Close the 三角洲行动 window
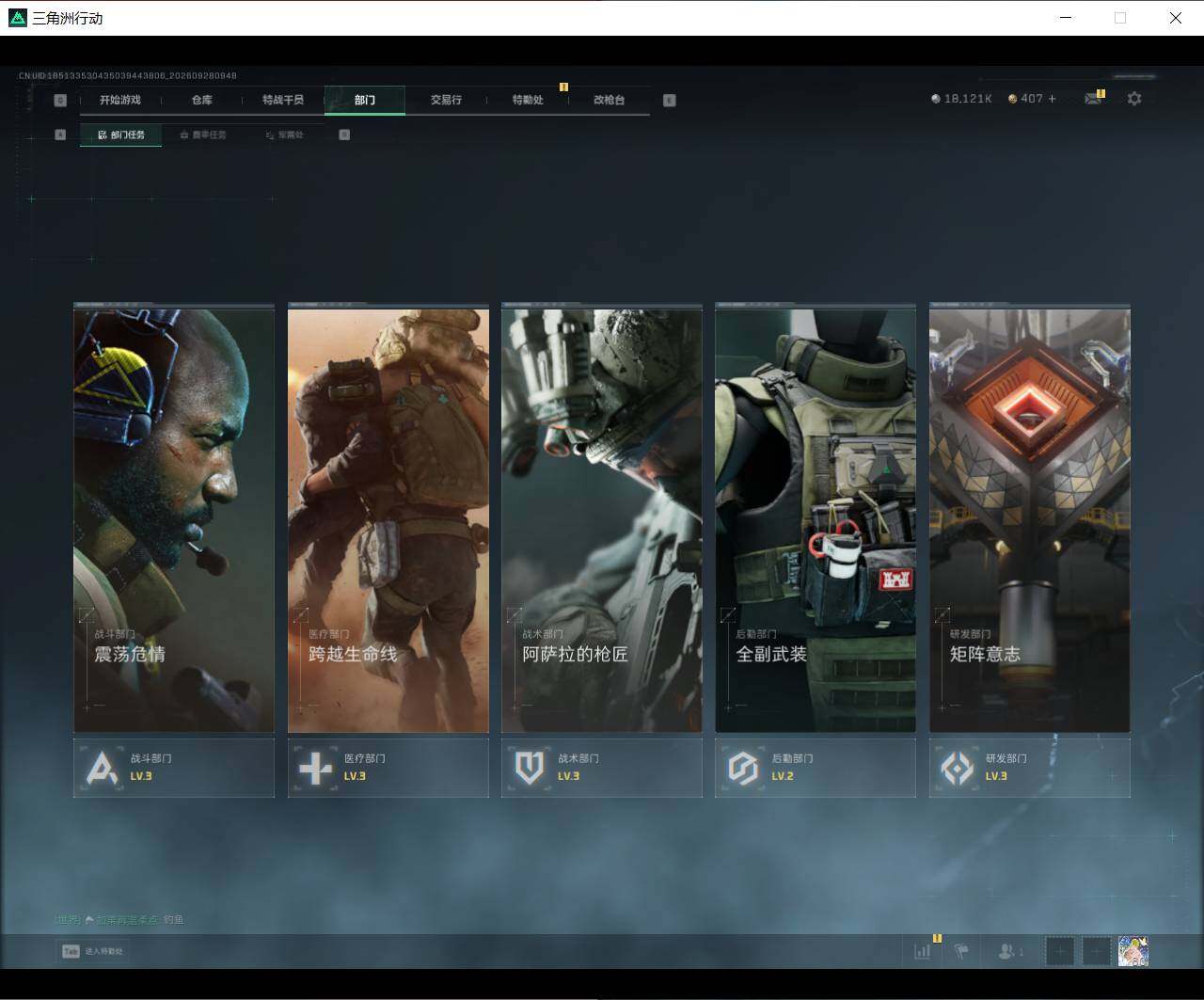Image resolution: width=1204 pixels, height=1000 pixels. click(x=1176, y=18)
